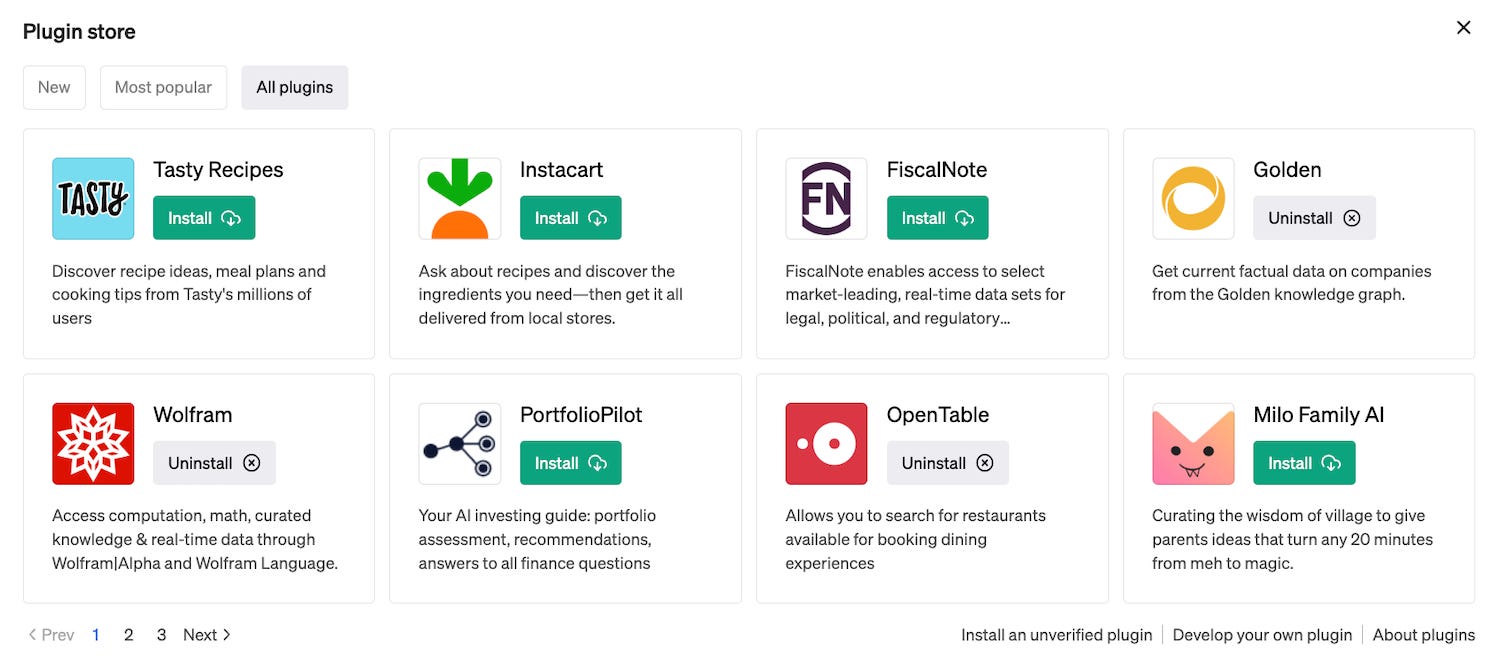
Task: Uninstall the Wolfram plugin
Action: (x=214, y=462)
